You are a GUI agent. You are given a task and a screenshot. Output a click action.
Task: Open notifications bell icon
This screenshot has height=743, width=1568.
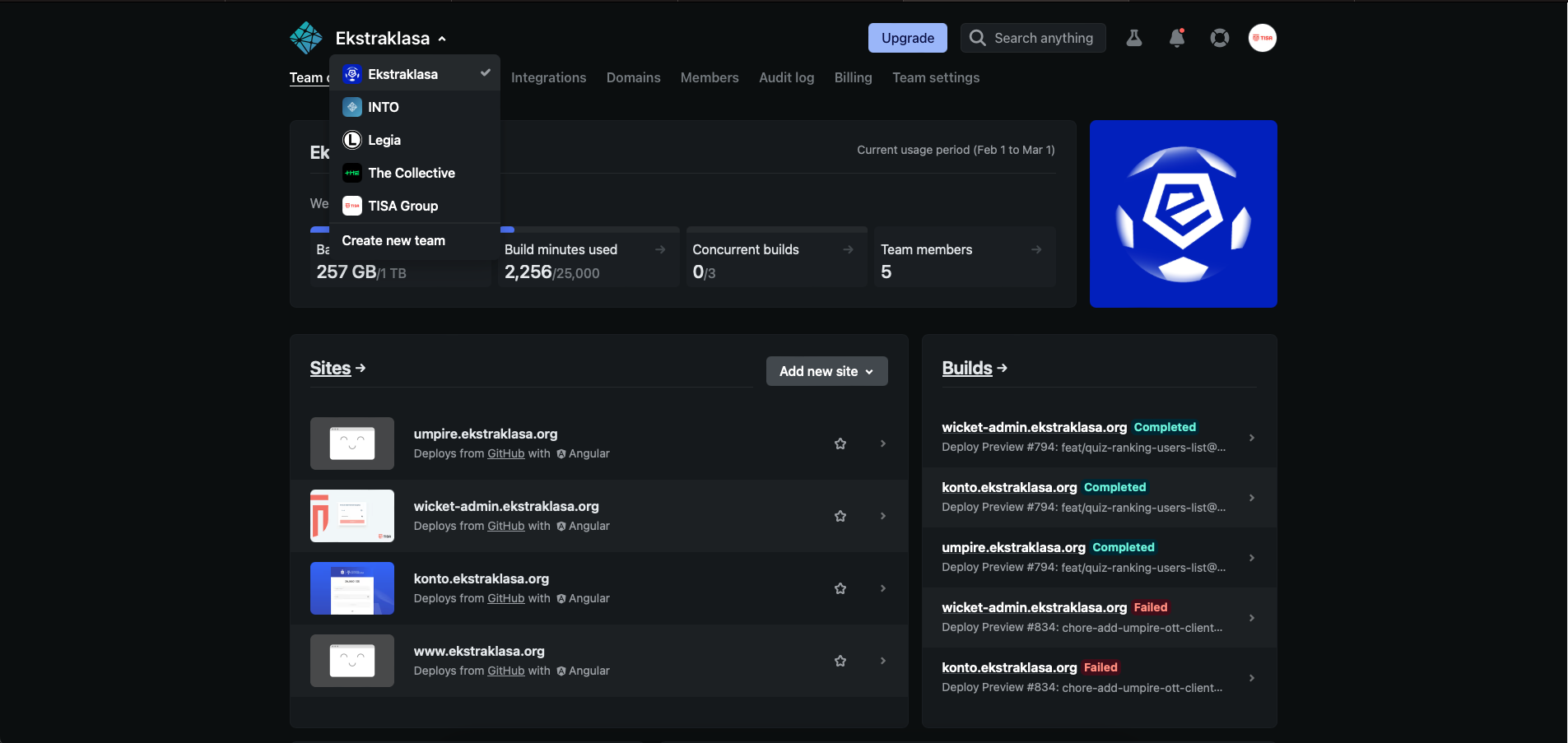pyautogui.click(x=1177, y=38)
